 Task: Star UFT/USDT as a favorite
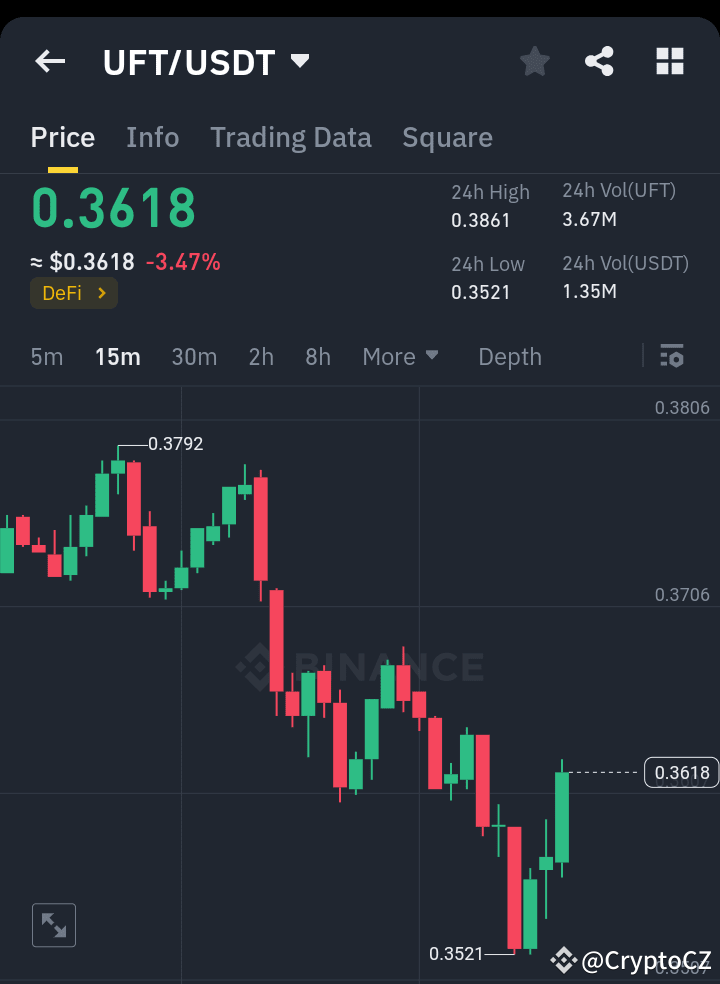pos(534,61)
